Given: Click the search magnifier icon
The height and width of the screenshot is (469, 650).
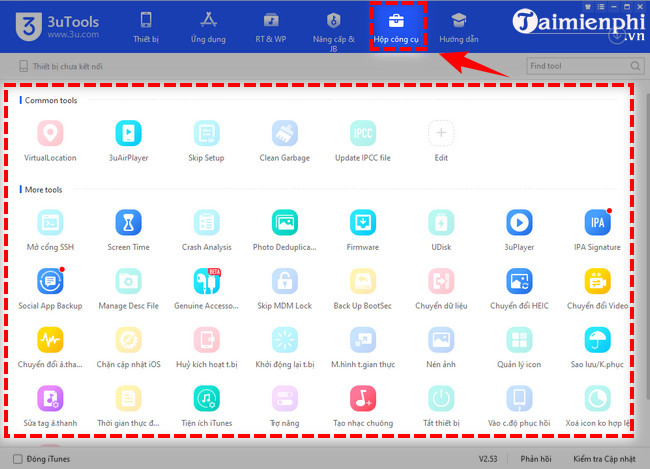Looking at the screenshot, I should point(635,66).
